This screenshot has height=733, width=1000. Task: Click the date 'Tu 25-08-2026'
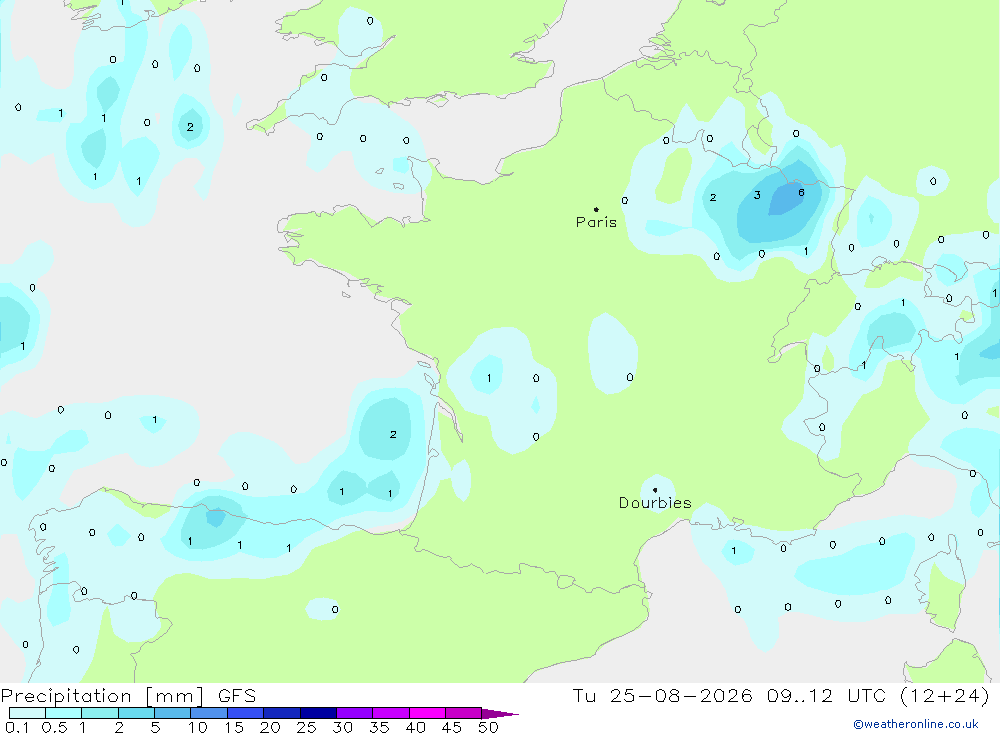pyautogui.click(x=662, y=696)
